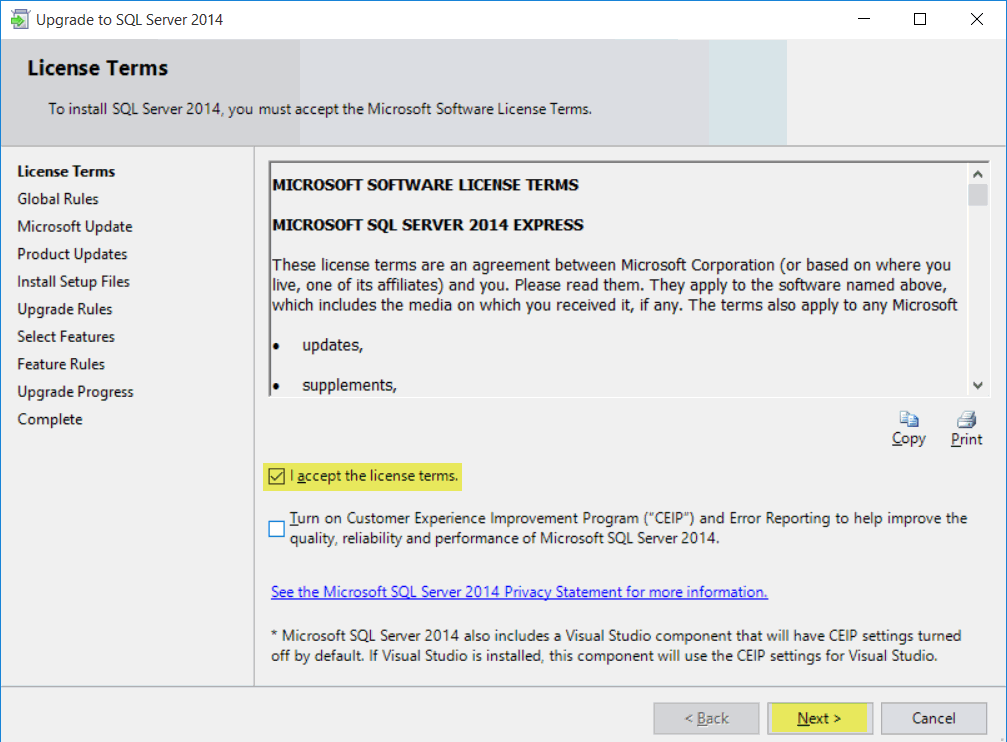Toggle the 'I accept the license terms' checkbox
Screen dimensions: 1007x742
click(x=276, y=476)
